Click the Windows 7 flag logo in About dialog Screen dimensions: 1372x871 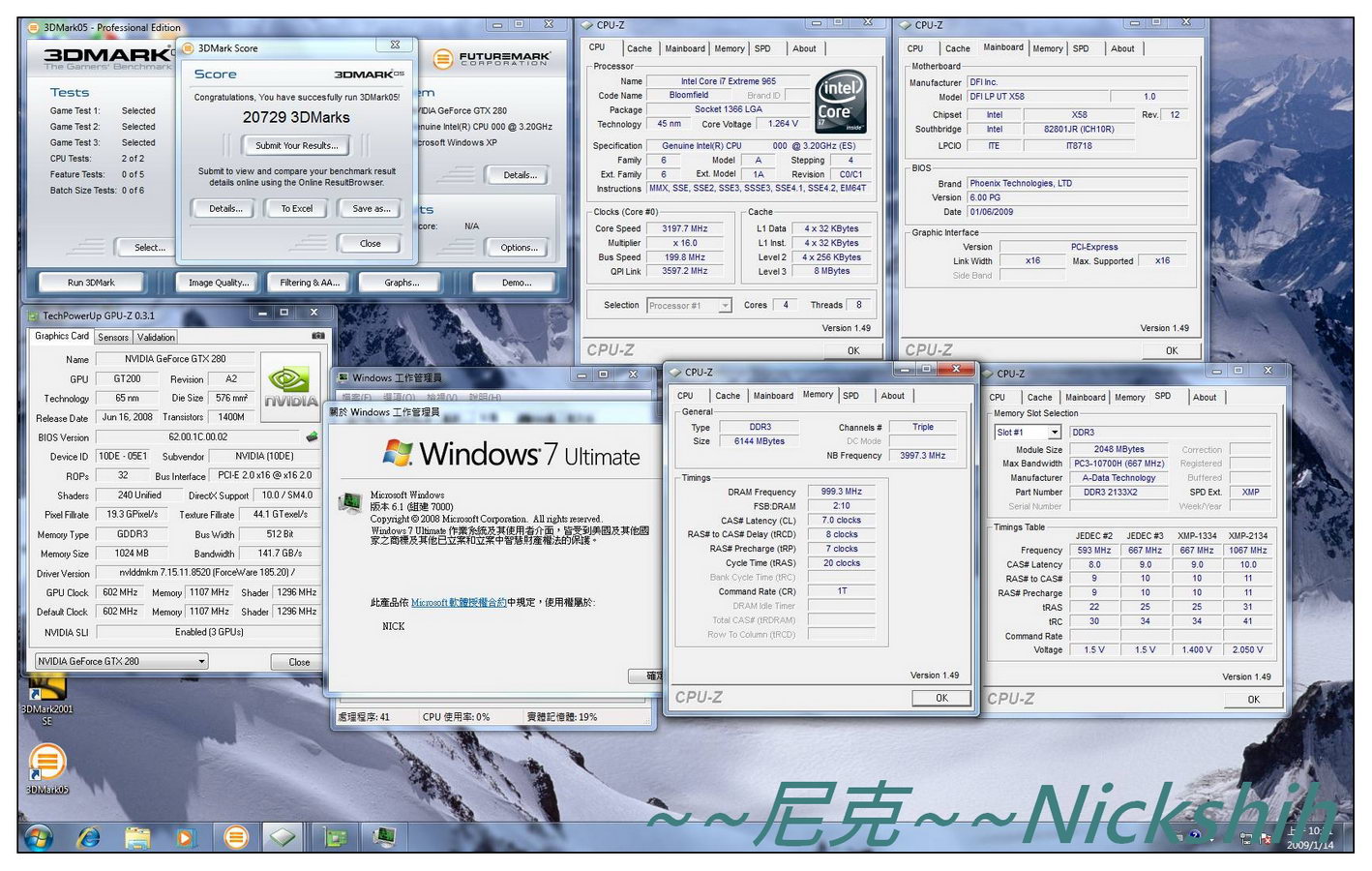point(398,452)
